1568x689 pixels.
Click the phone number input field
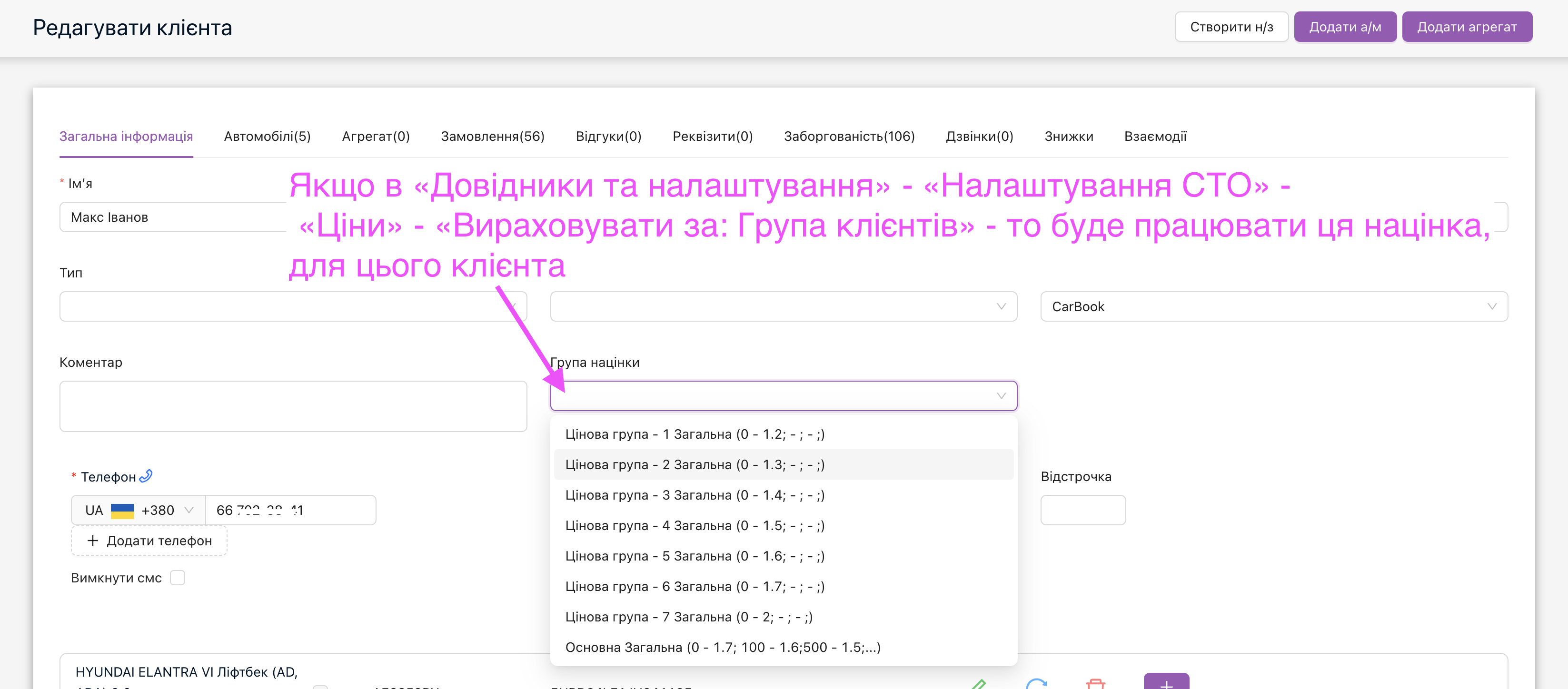point(290,510)
